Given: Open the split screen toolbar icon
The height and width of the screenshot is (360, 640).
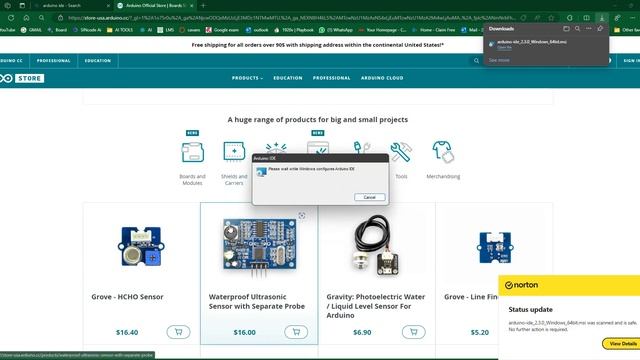Looking at the screenshot, I should (x=586, y=18).
